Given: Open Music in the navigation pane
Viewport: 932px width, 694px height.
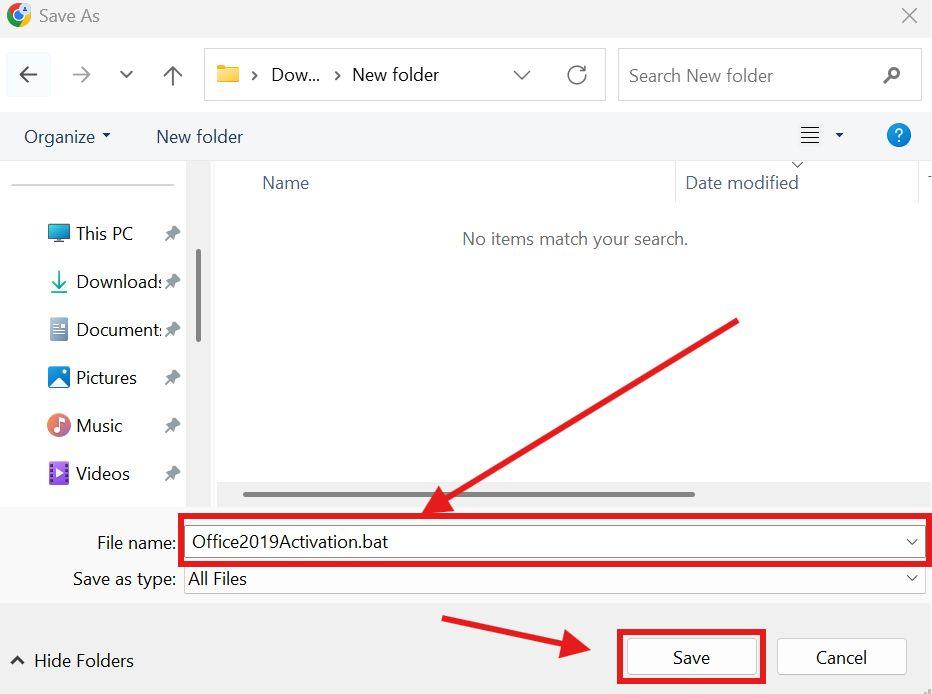Looking at the screenshot, I should (85, 426).
